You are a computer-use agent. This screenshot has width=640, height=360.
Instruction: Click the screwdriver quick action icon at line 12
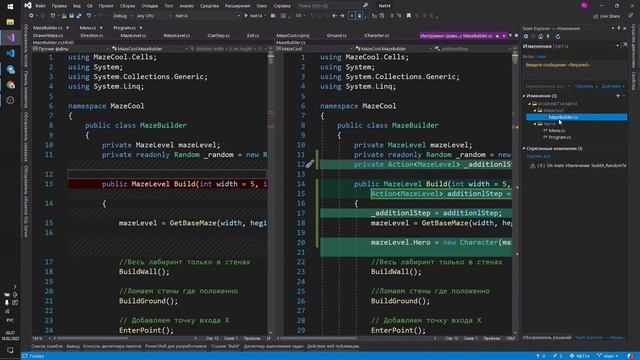[x=310, y=164]
